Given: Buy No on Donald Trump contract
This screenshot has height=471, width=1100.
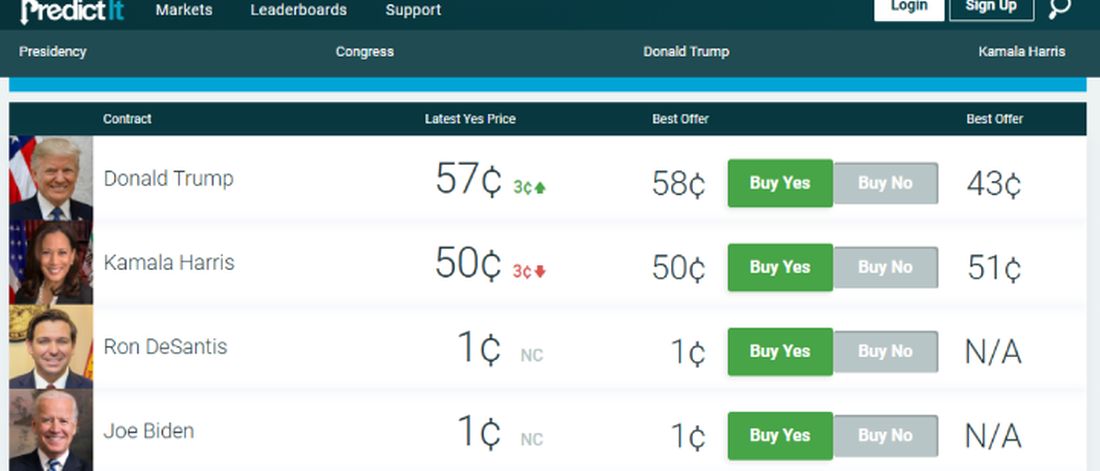Looking at the screenshot, I should (885, 183).
